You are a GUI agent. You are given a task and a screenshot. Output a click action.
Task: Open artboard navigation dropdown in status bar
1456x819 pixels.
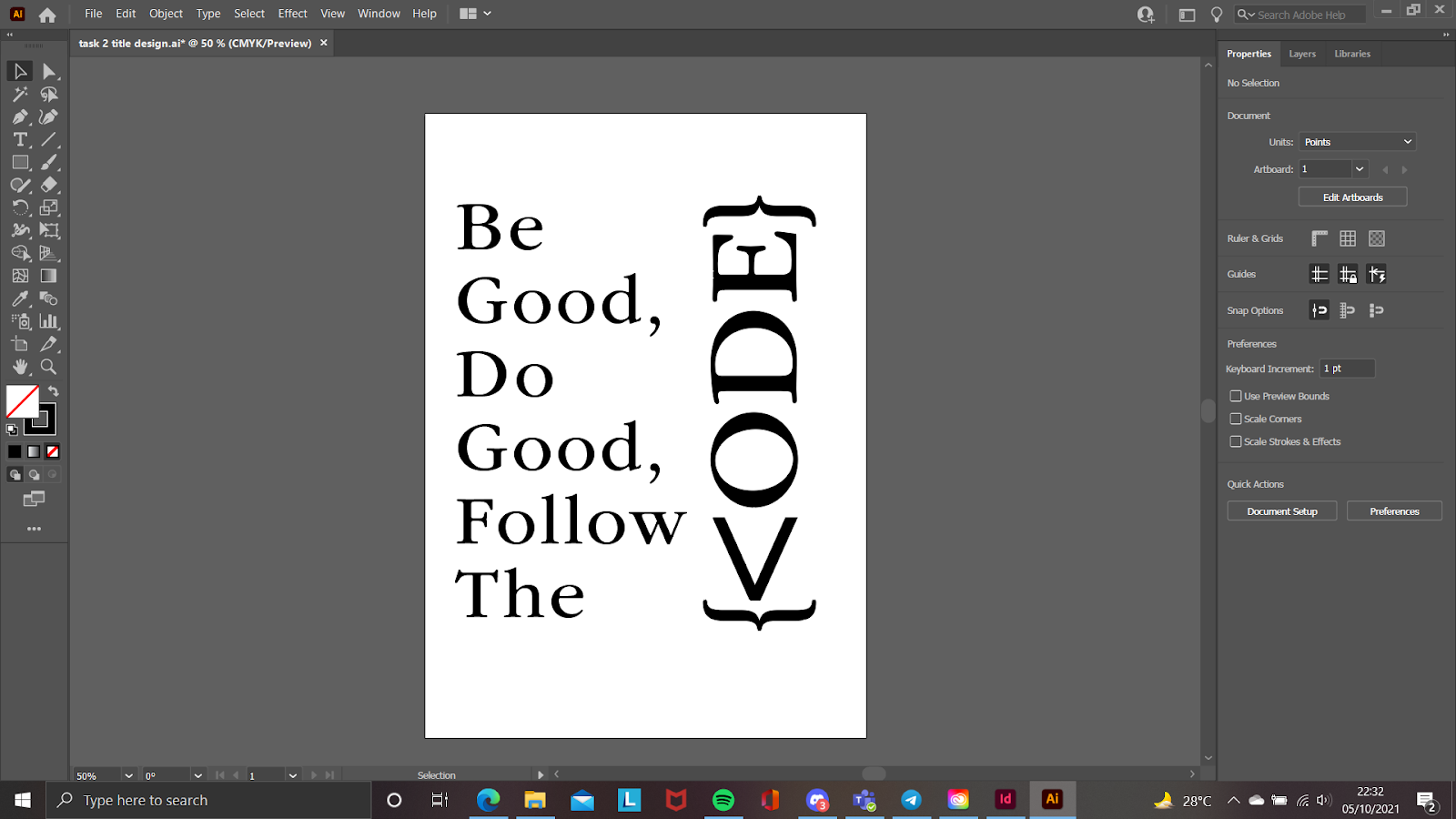click(292, 775)
